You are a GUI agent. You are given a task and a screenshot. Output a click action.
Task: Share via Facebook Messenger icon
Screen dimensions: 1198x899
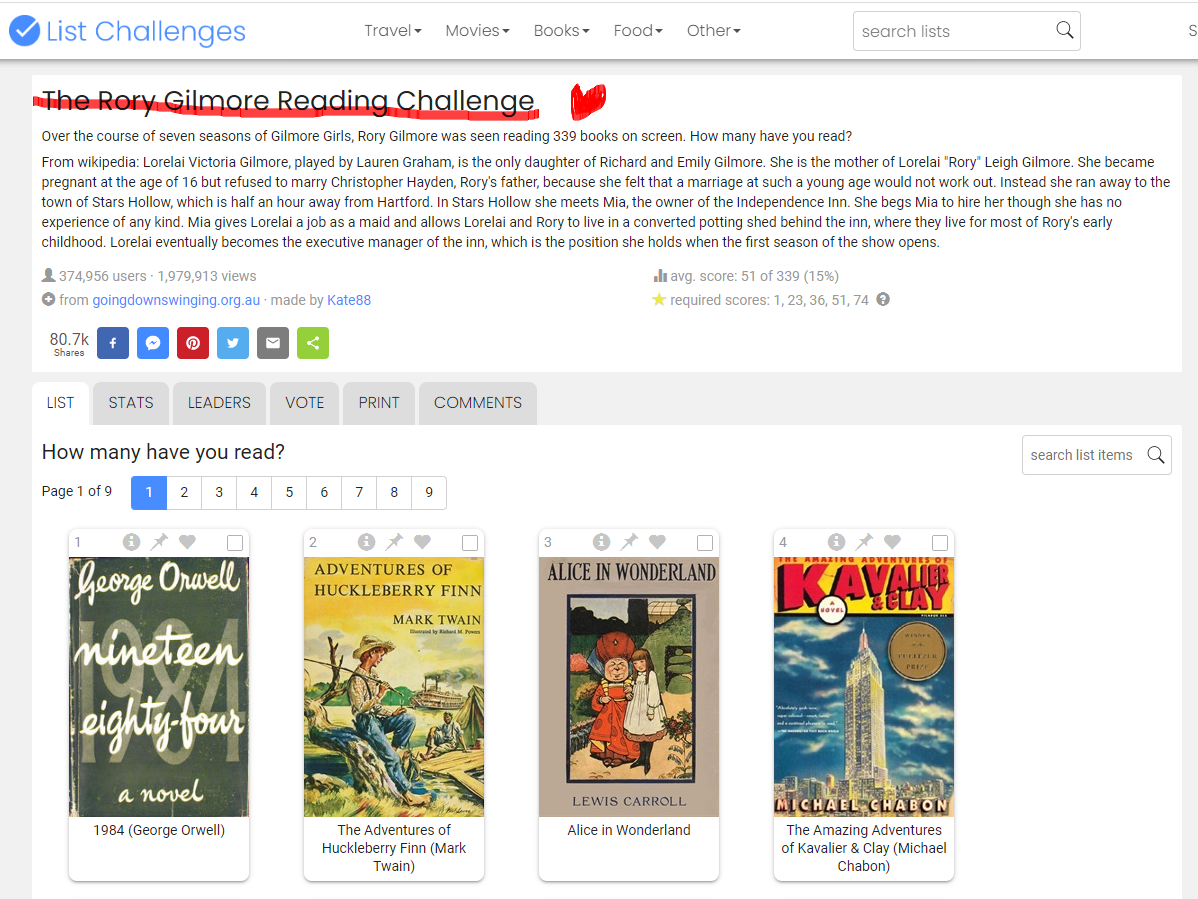tap(153, 343)
